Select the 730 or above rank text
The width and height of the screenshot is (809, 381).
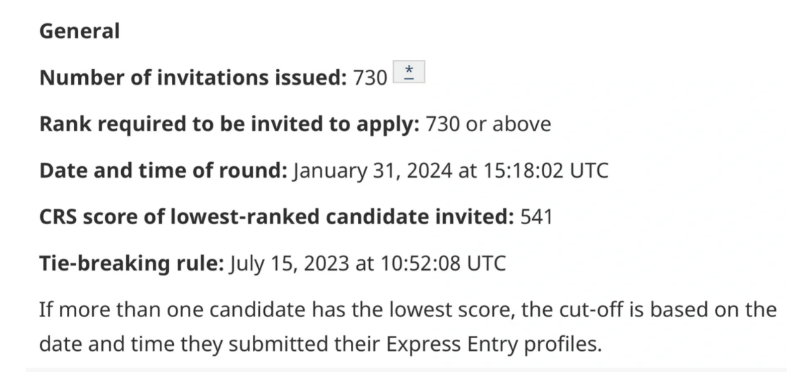tap(488, 124)
